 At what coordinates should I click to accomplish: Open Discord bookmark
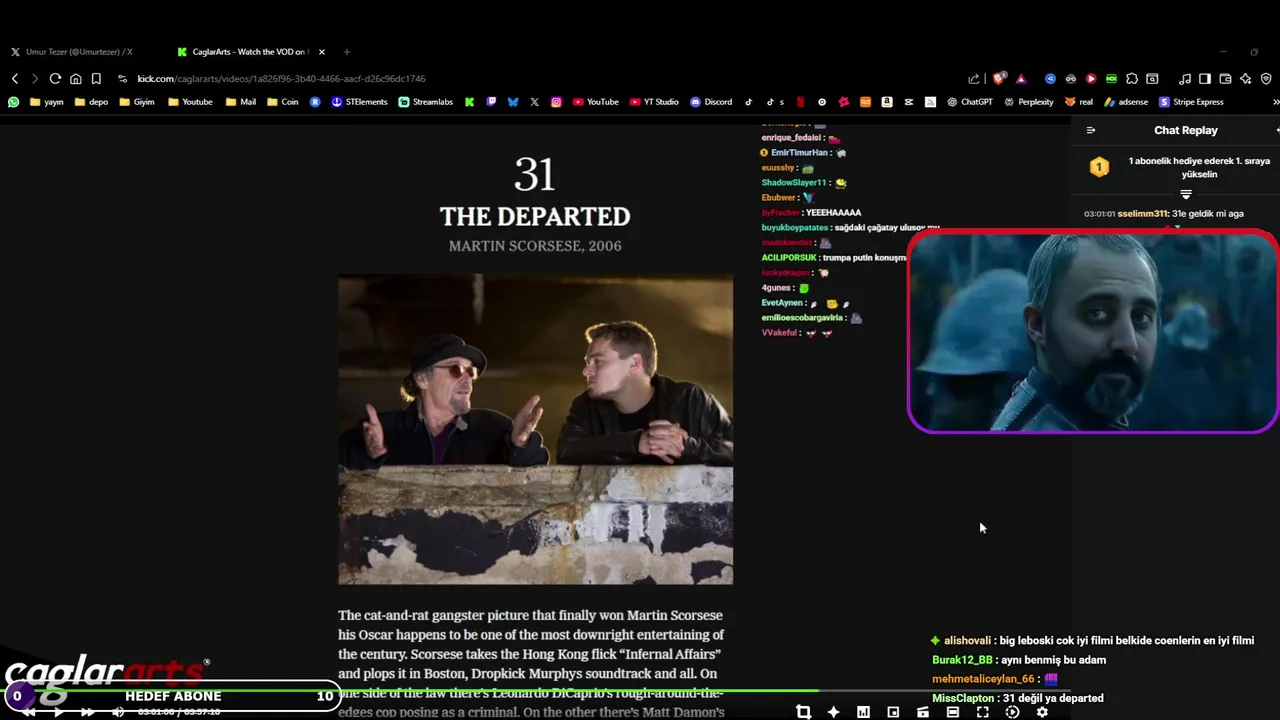pos(711,102)
